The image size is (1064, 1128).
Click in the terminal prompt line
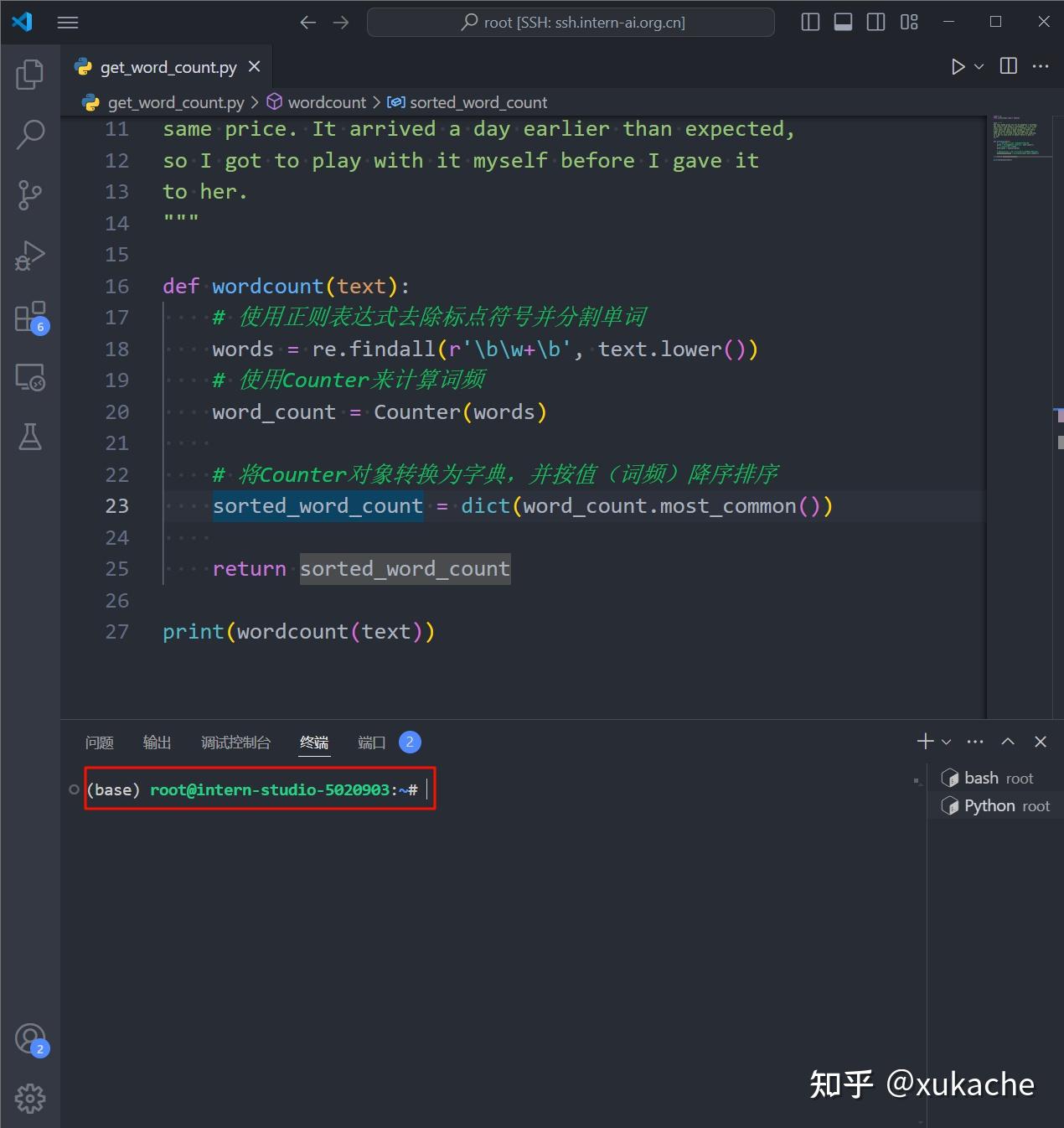point(260,789)
